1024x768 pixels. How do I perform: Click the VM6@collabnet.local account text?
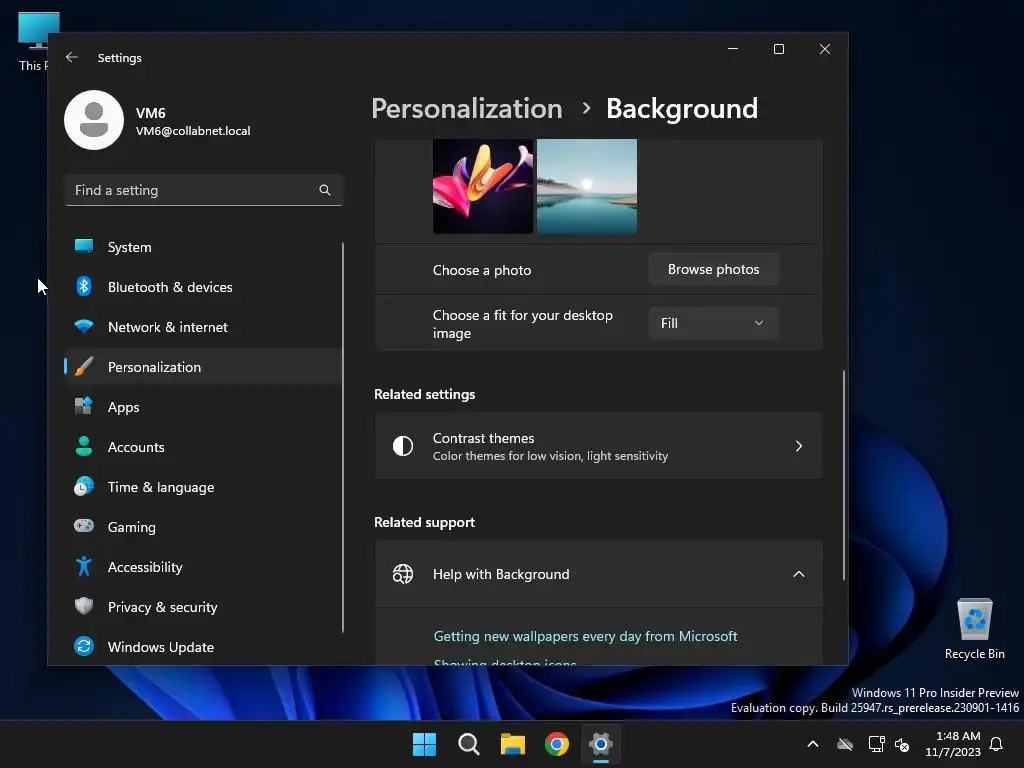[x=193, y=131]
